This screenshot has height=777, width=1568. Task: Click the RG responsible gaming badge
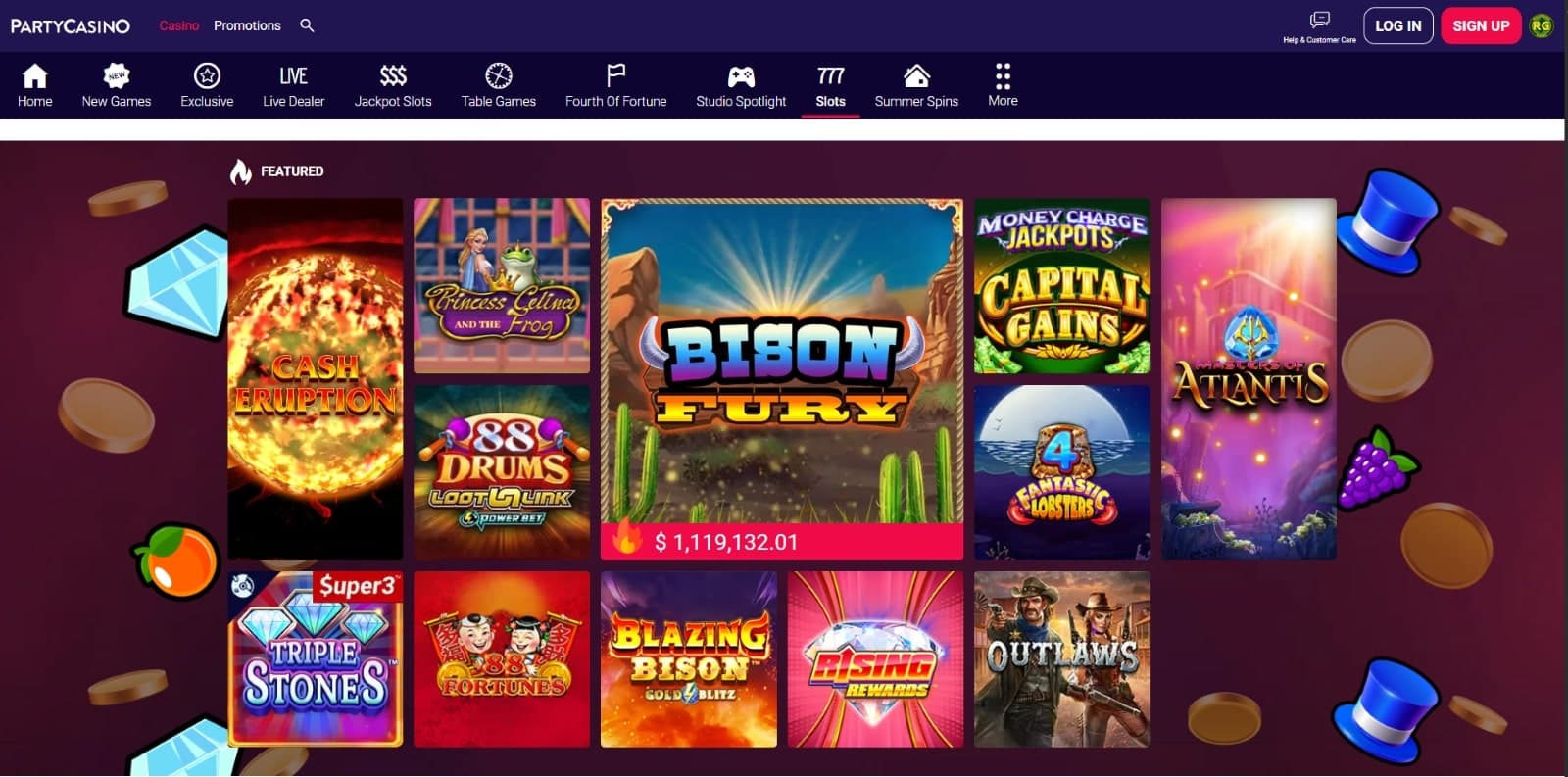tap(1542, 25)
